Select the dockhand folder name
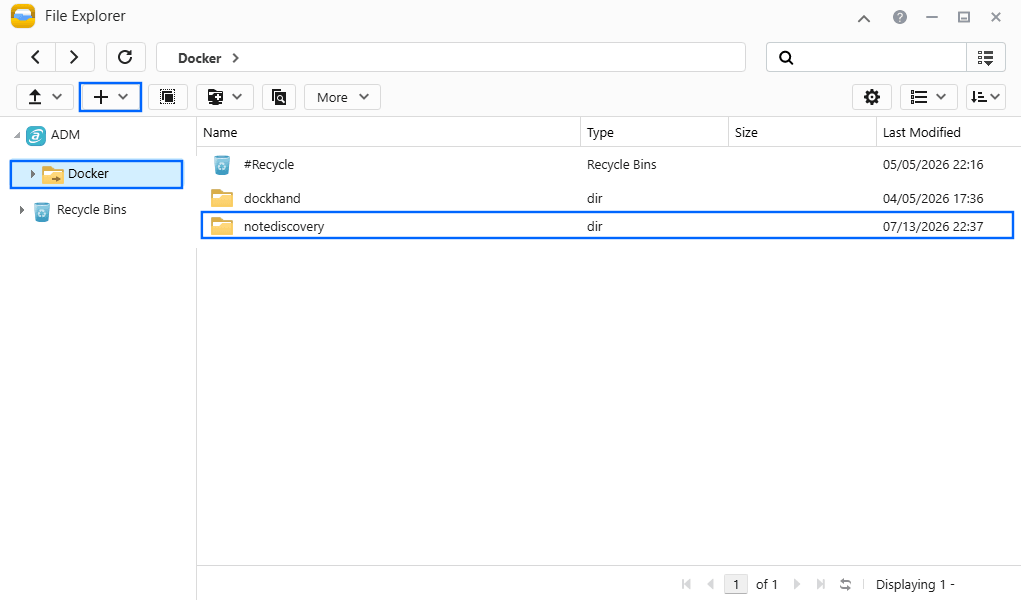 (x=272, y=198)
